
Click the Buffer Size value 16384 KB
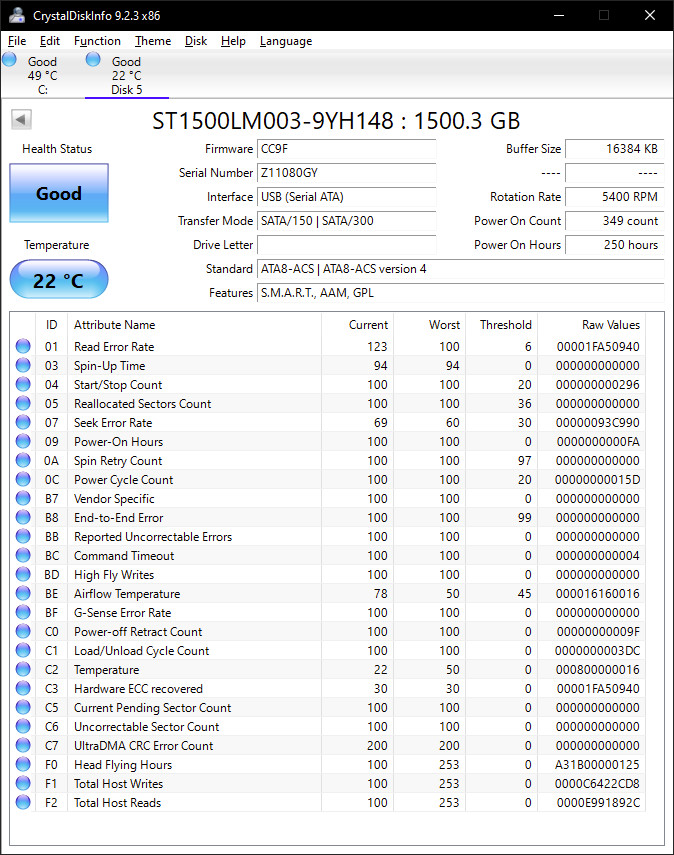point(615,149)
